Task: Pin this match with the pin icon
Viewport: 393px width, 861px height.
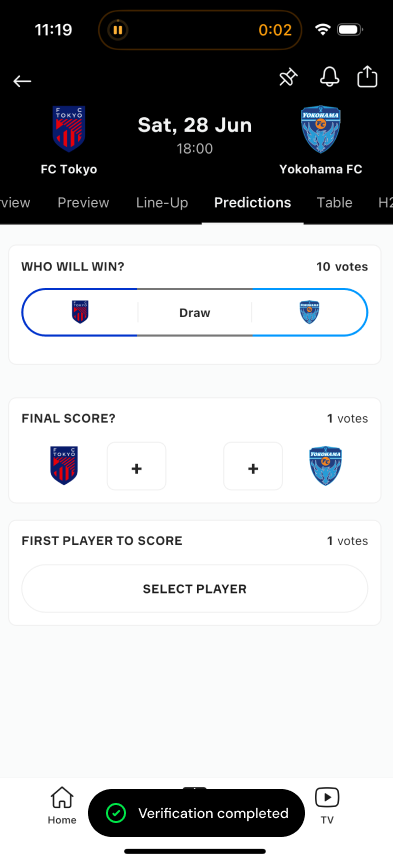Action: pyautogui.click(x=288, y=78)
